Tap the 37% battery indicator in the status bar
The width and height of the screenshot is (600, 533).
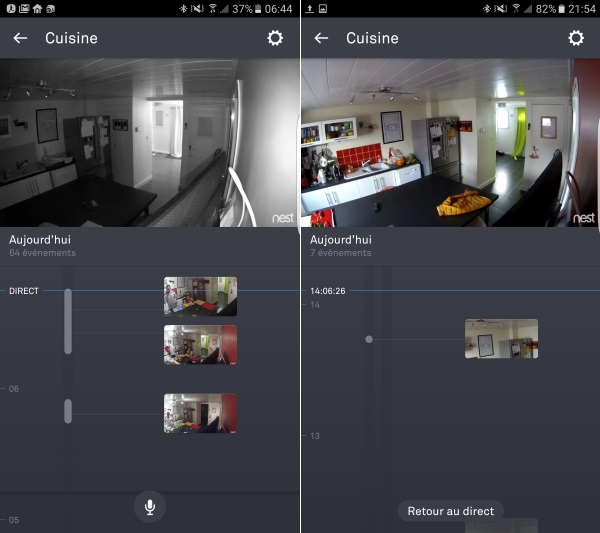246,8
